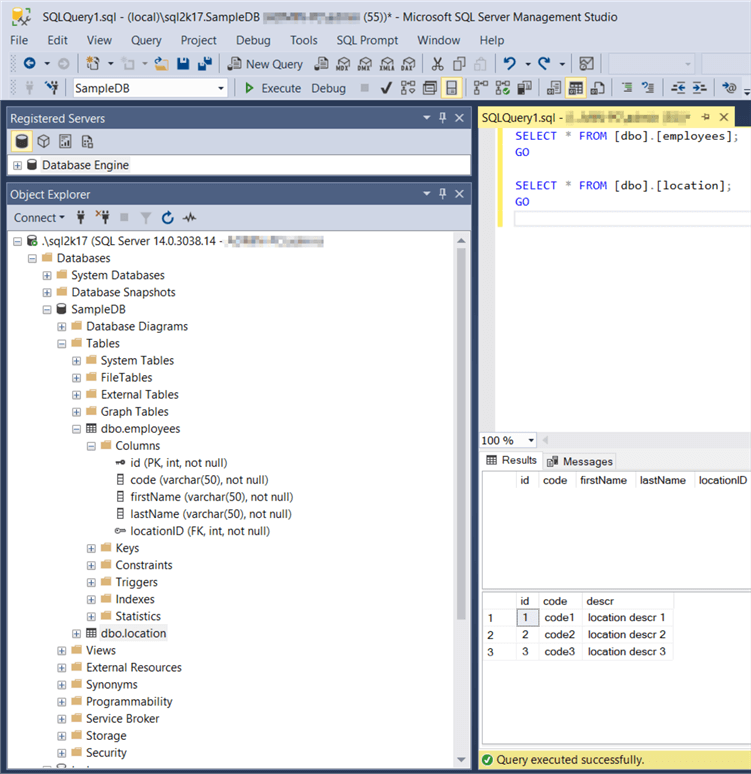Image resolution: width=751 pixels, height=774 pixels.
Task: Toggle Include Actual Execution Plan icon
Action: [480, 88]
